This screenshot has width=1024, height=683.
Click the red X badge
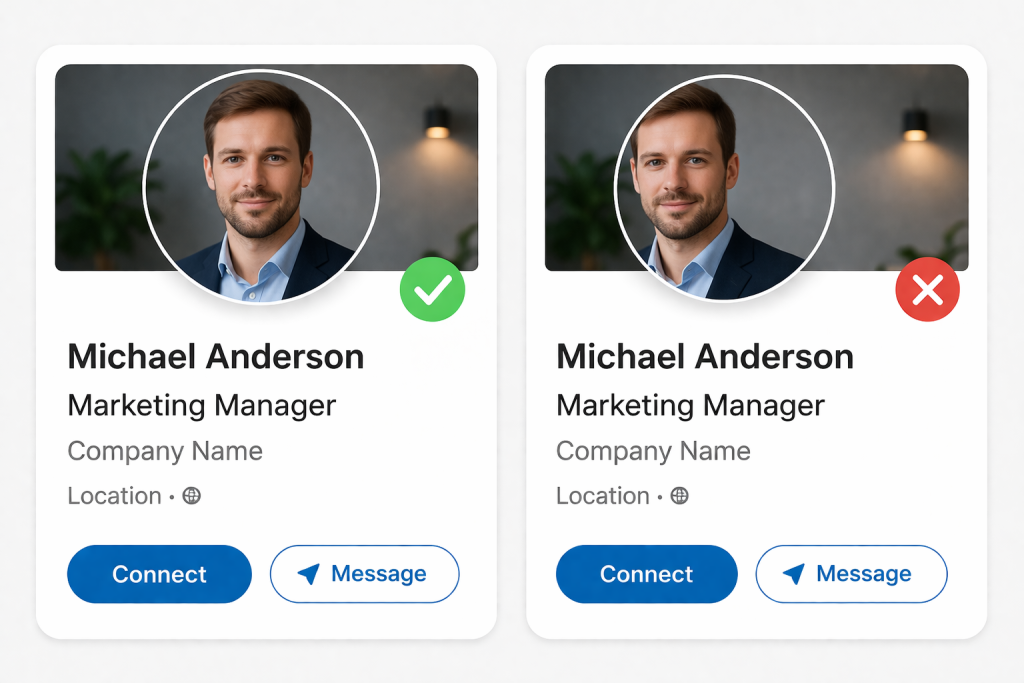pyautogui.click(x=927, y=289)
